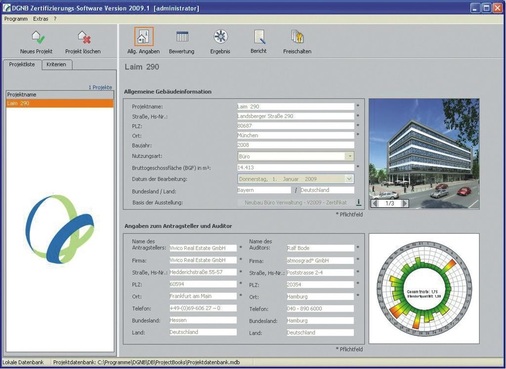Click the PLZ field showing 80687

pyautogui.click(x=295, y=126)
